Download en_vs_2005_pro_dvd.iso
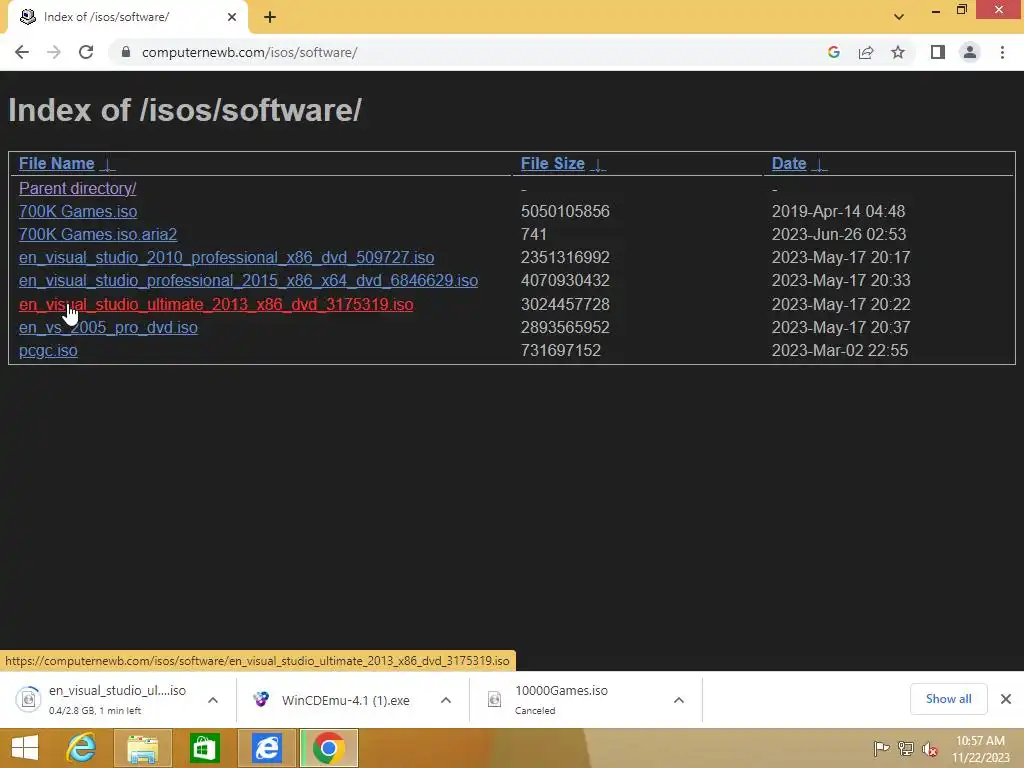 [108, 327]
